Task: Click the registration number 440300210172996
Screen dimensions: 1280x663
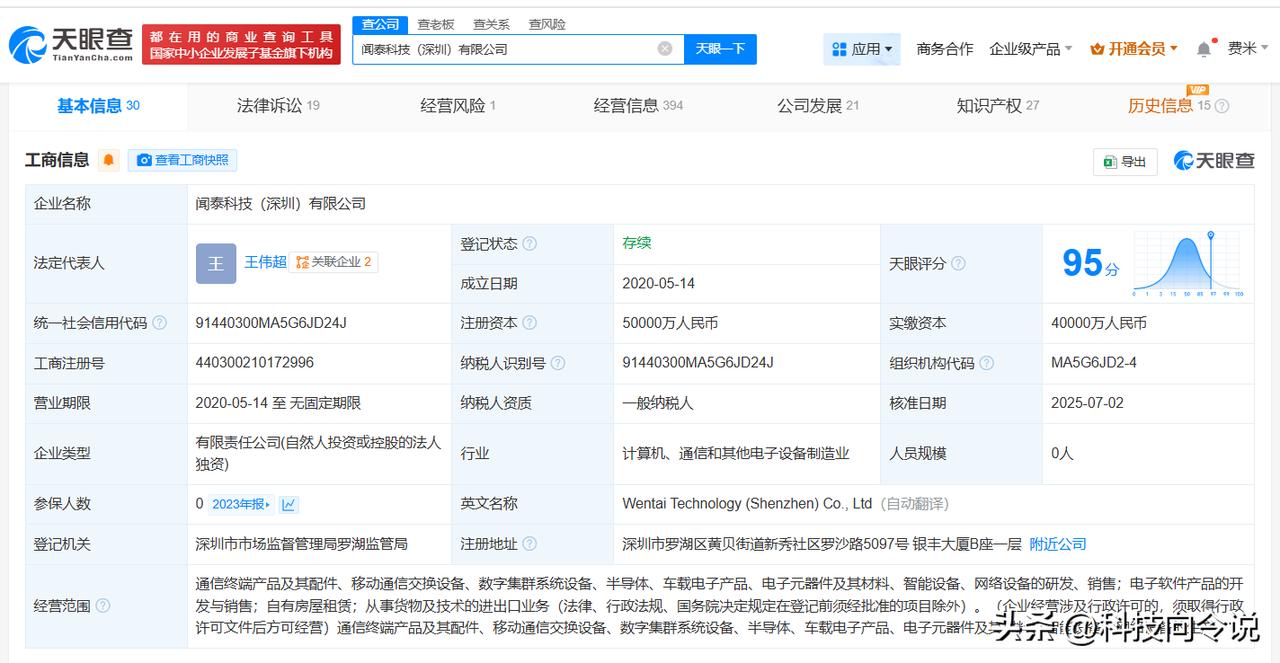Action: [x=255, y=363]
